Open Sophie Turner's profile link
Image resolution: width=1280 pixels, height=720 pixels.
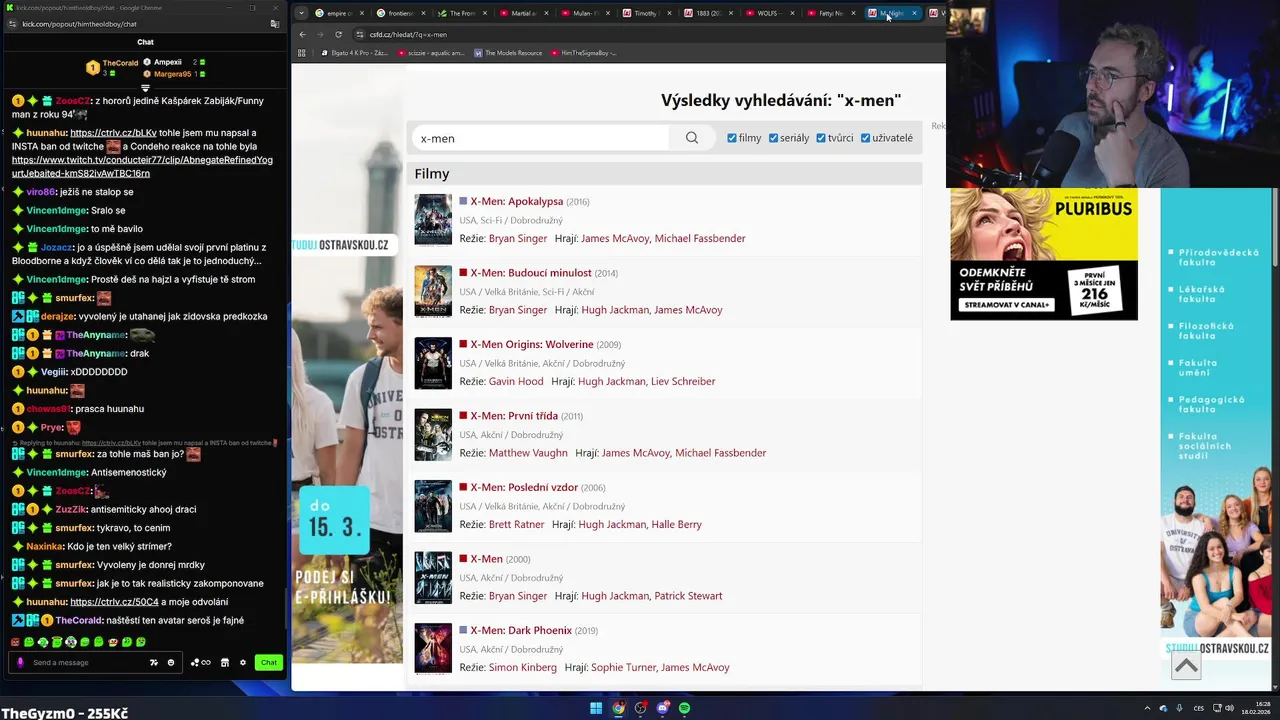coord(623,668)
